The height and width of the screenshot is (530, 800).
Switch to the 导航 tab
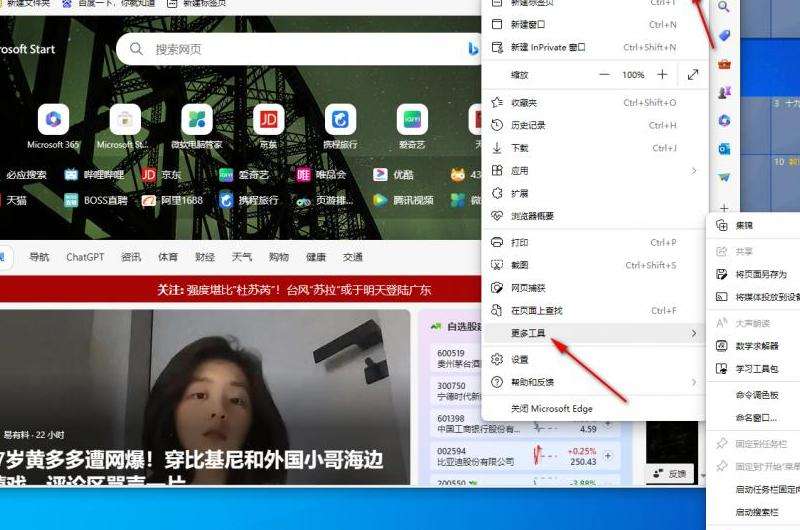pyautogui.click(x=39, y=257)
